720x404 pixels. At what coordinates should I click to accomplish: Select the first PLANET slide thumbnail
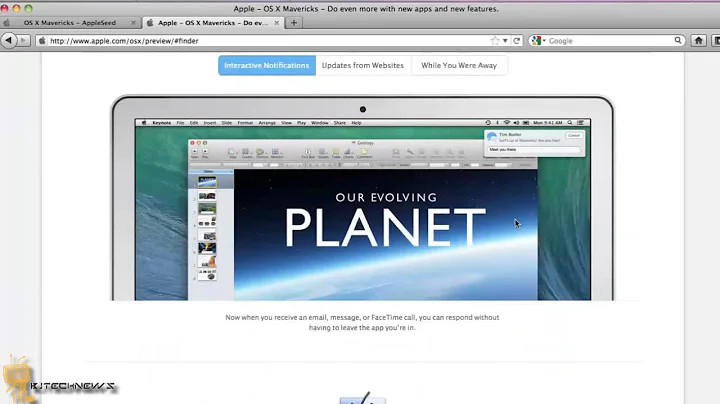[x=207, y=181]
